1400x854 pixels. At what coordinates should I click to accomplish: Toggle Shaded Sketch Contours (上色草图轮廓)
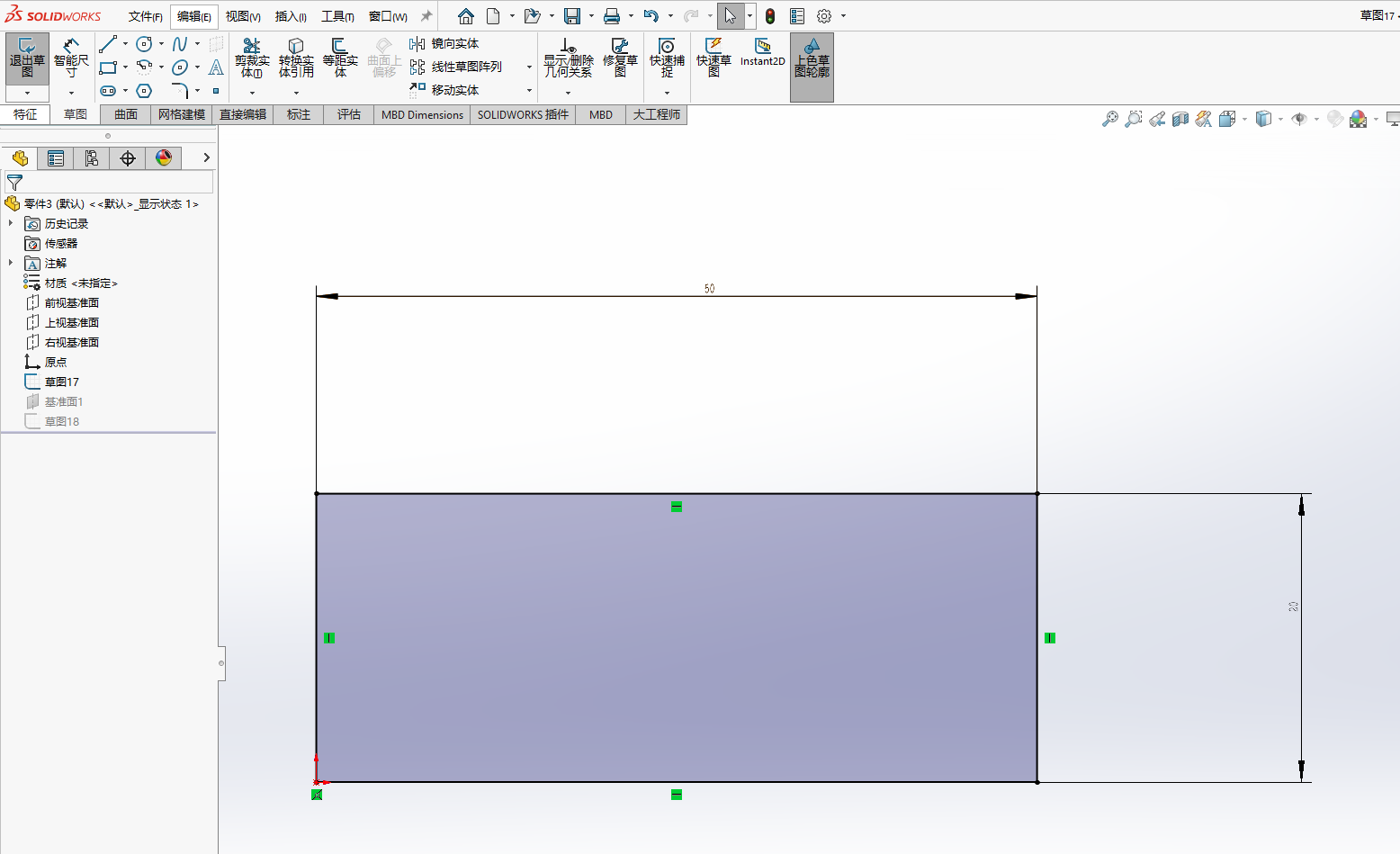click(x=812, y=58)
